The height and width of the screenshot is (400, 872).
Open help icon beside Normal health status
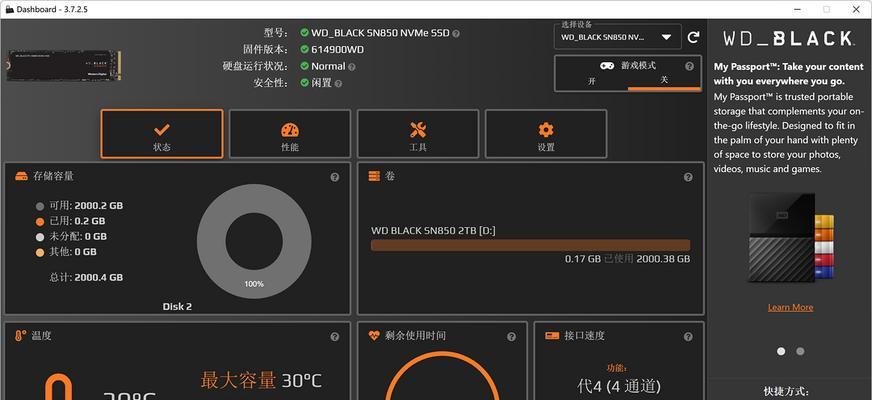[x=351, y=67]
